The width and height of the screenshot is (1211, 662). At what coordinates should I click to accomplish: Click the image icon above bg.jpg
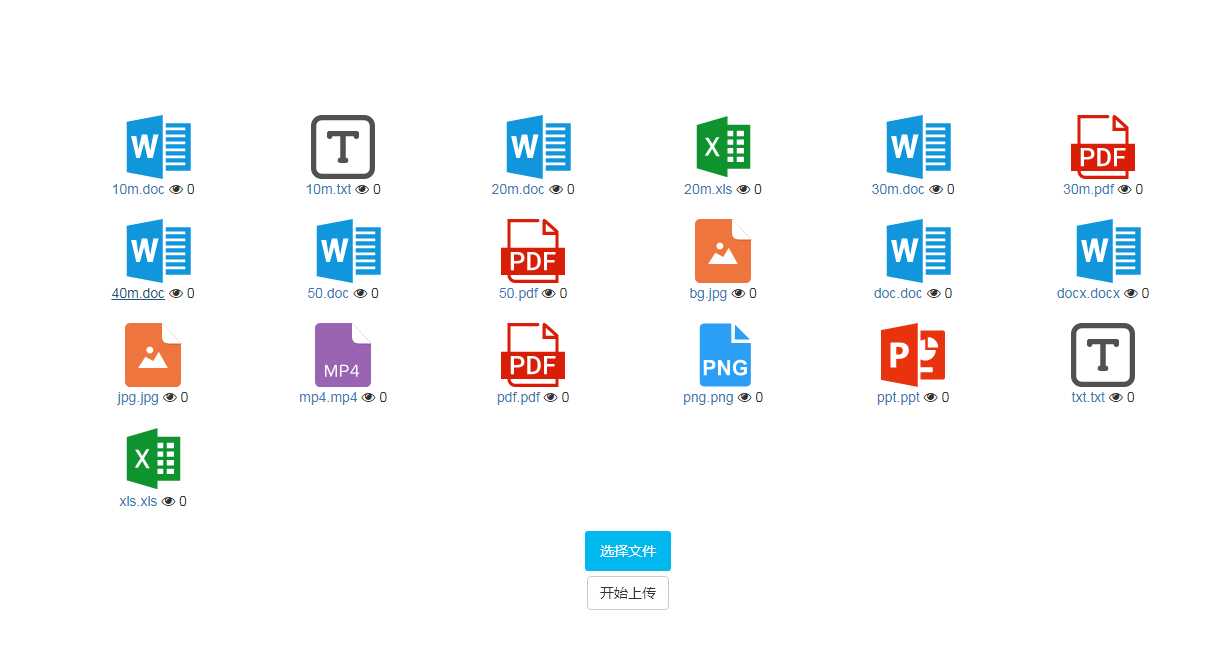[x=723, y=251]
